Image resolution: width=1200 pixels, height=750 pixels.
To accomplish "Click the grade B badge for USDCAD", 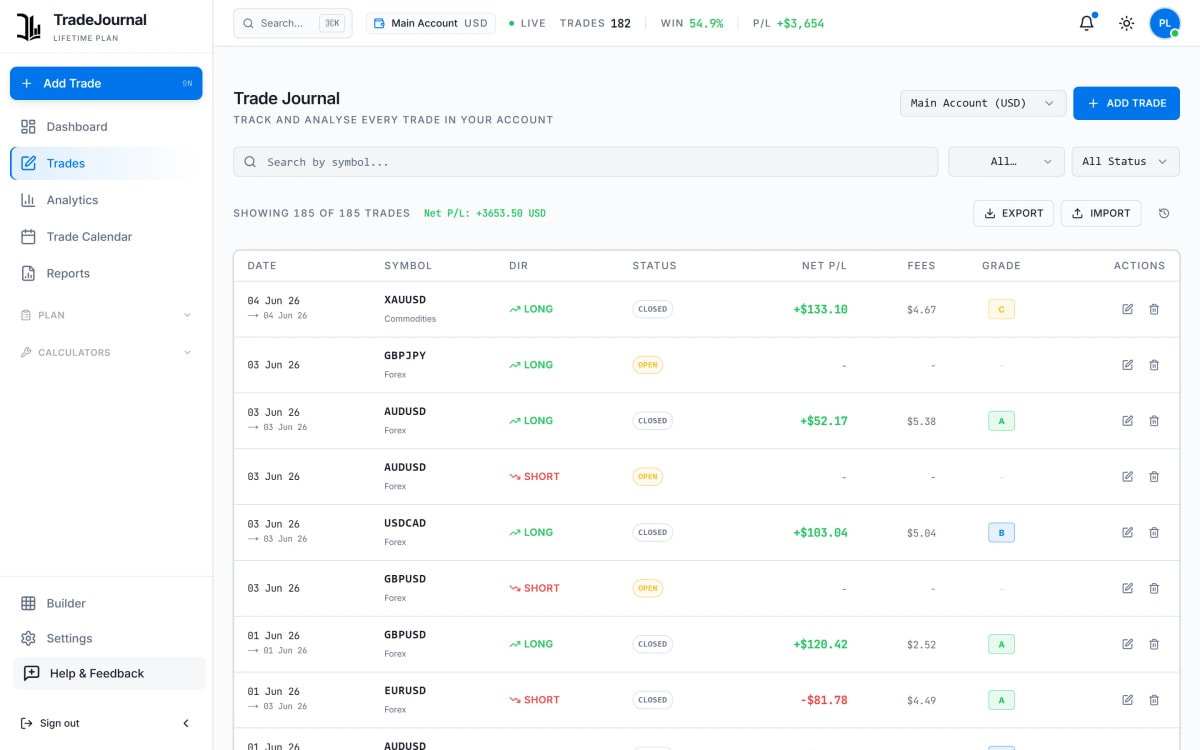I will click(x=1001, y=533).
